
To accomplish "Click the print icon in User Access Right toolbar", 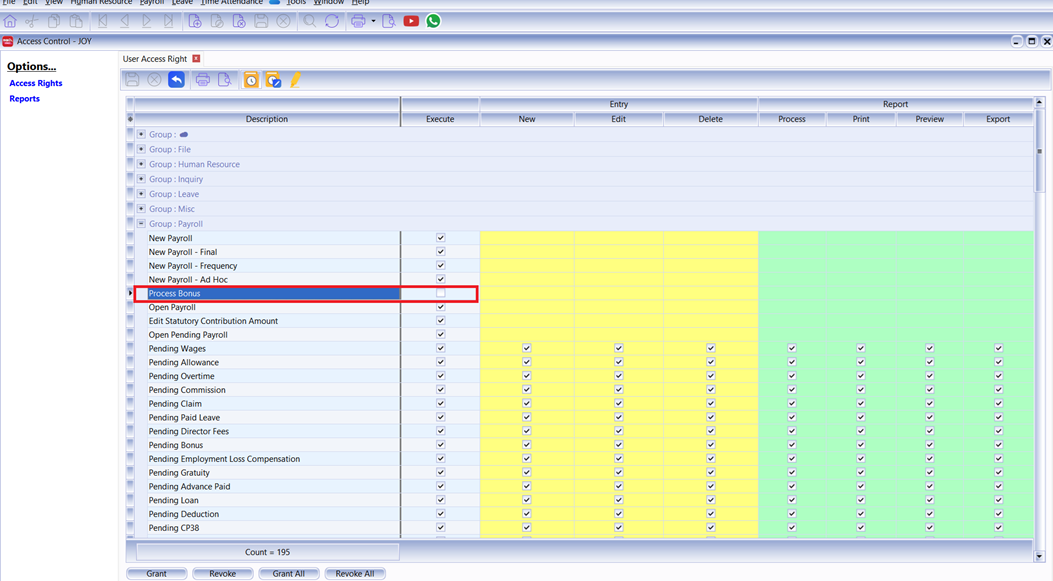I will click(x=203, y=80).
